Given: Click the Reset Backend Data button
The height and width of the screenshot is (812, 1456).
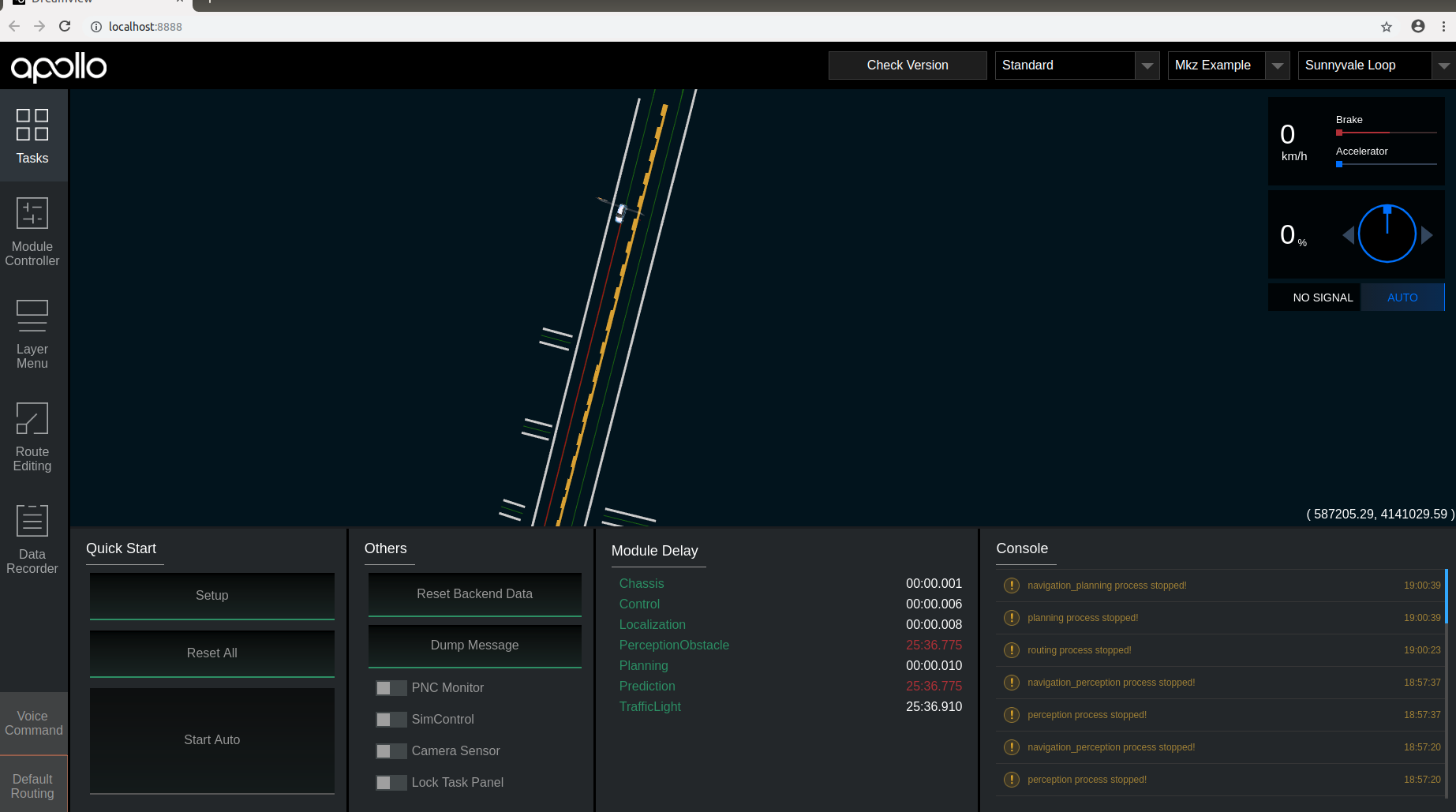Looking at the screenshot, I should point(475,594).
